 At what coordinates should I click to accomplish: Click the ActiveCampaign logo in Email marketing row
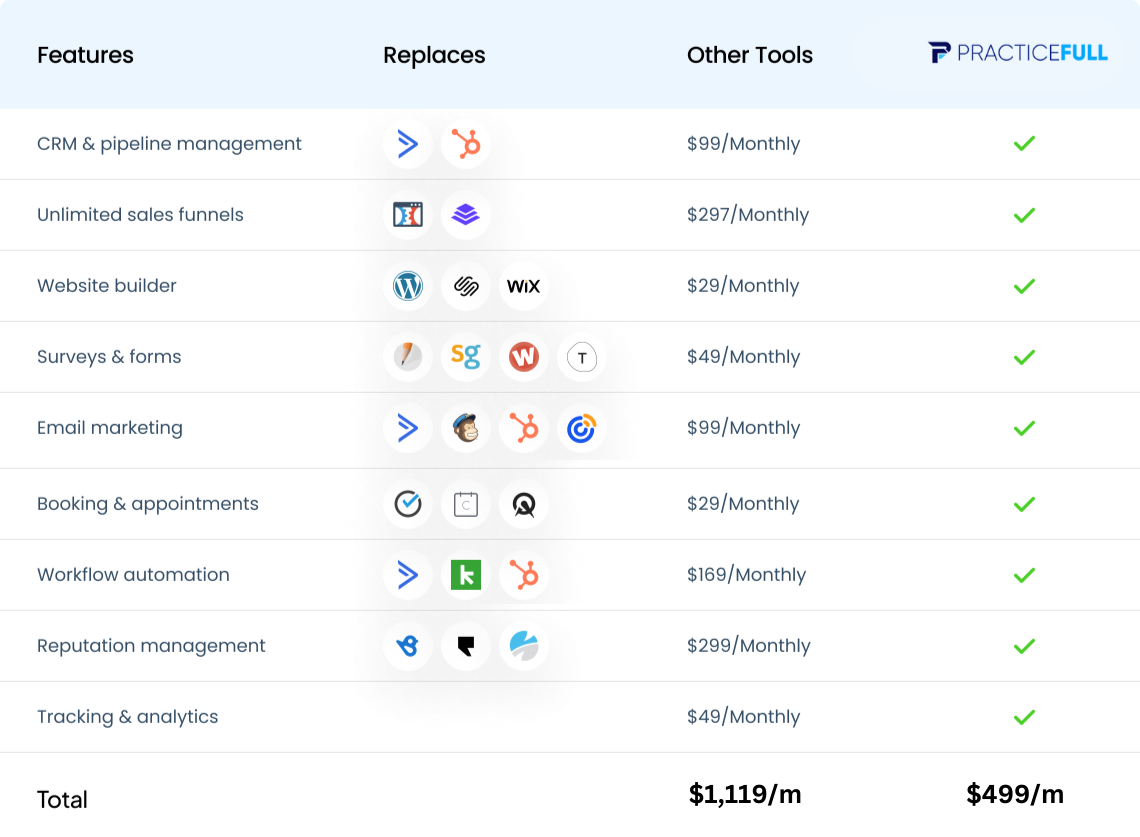point(408,428)
